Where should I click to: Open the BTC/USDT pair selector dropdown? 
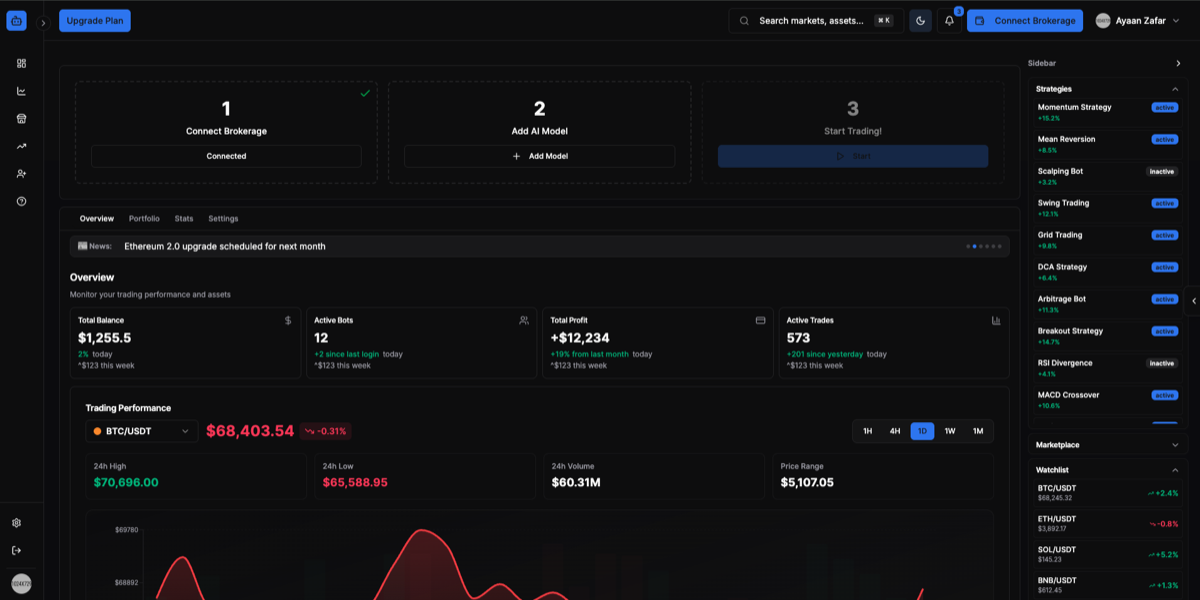point(140,430)
